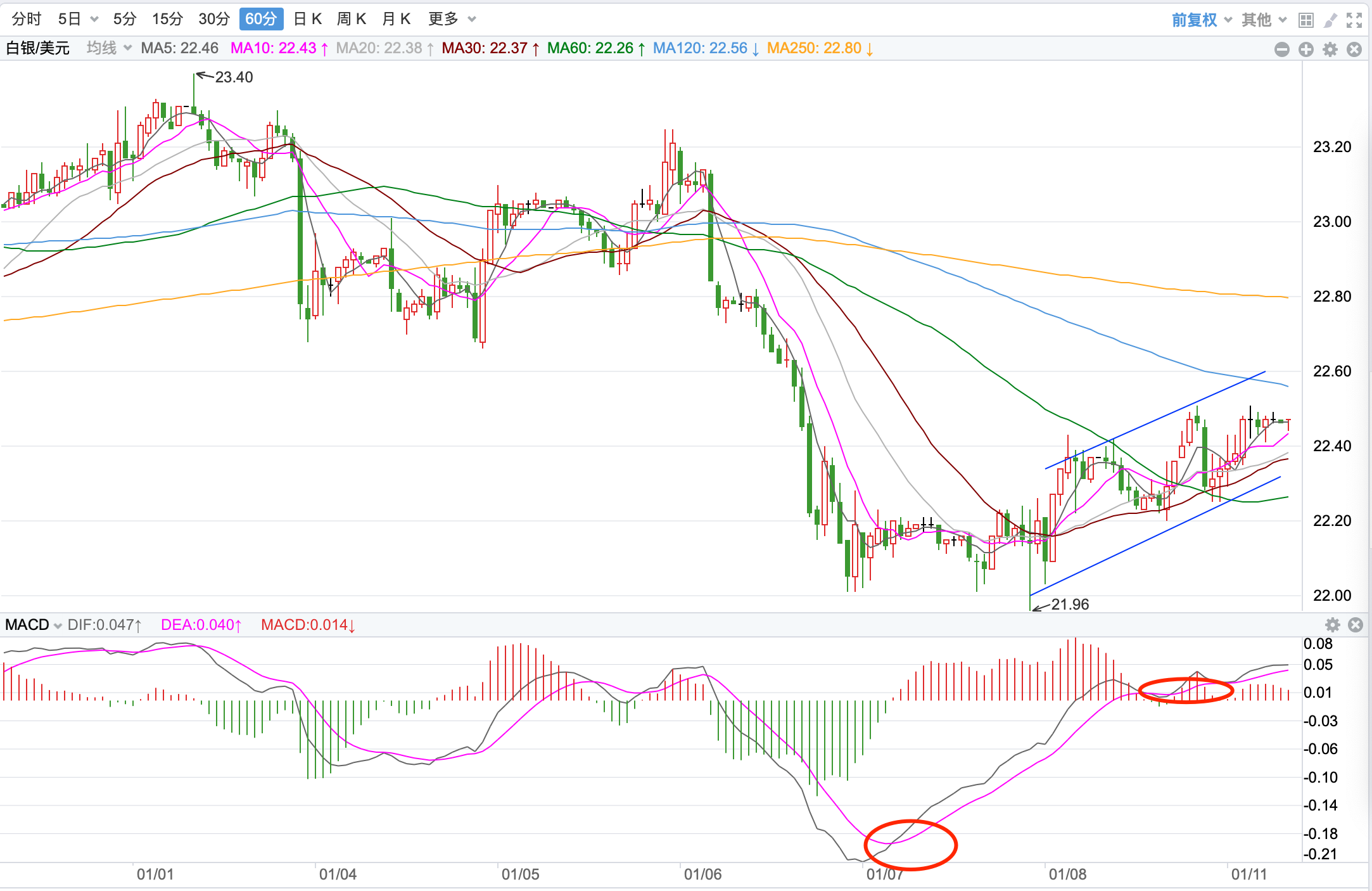1372x891 pixels.
Task: Click the 01/06 date label
Action: click(702, 875)
